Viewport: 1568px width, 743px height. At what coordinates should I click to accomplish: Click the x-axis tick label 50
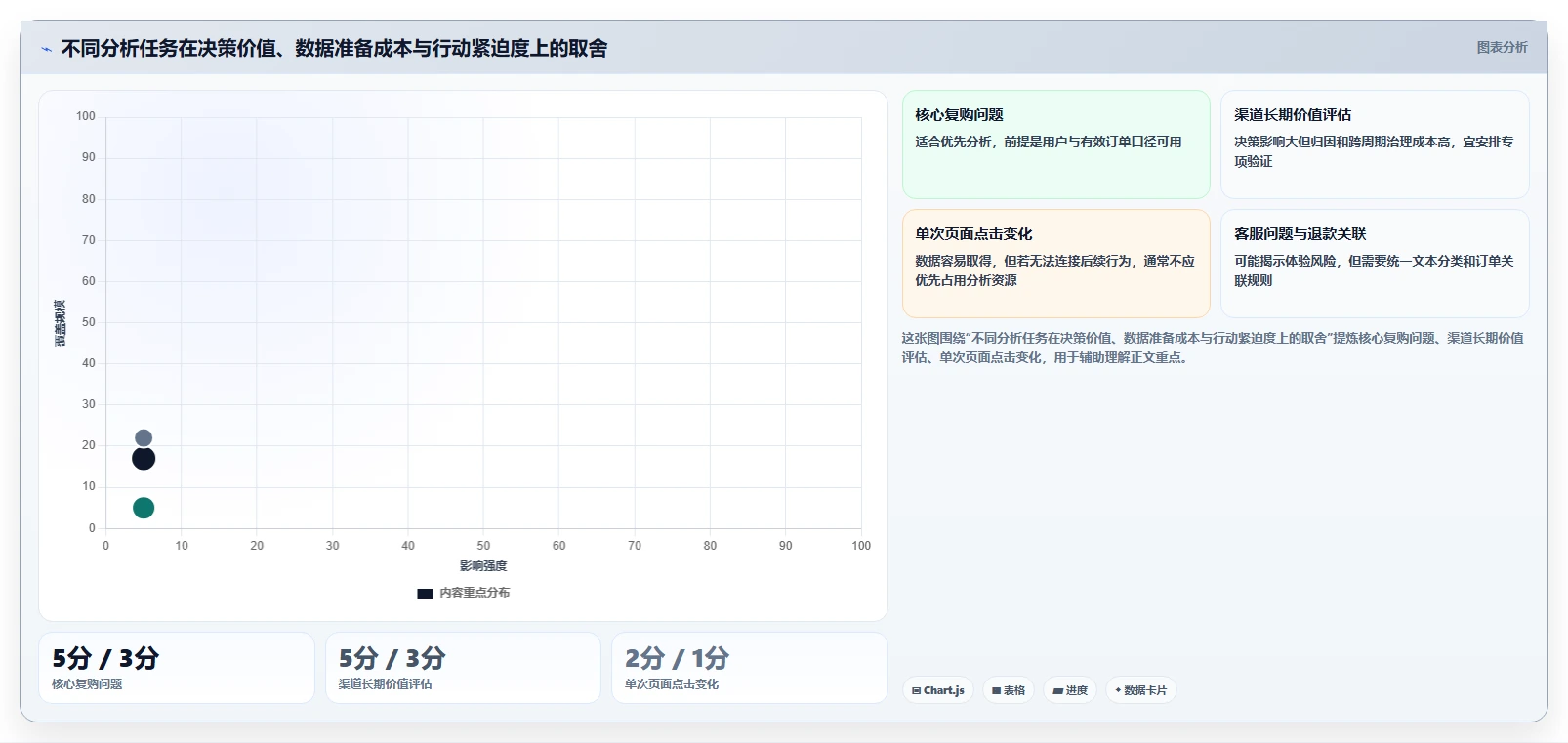(483, 546)
